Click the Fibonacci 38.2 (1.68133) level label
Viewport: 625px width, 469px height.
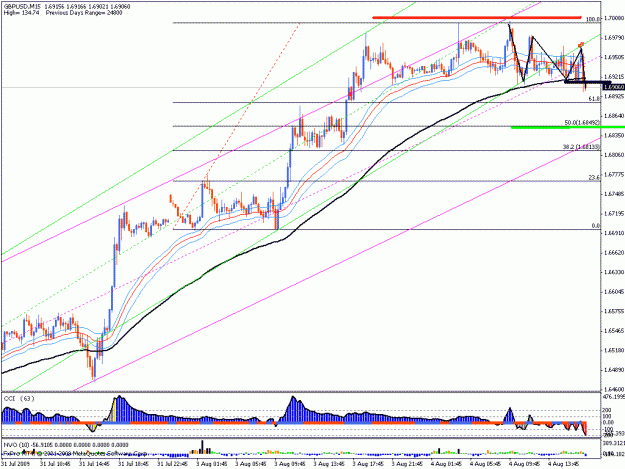[x=582, y=147]
